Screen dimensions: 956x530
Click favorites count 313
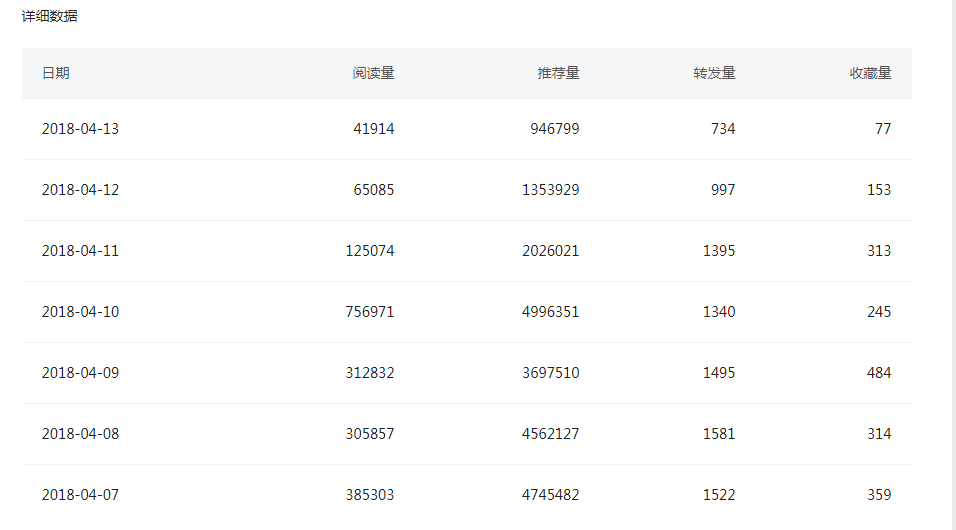point(879,251)
